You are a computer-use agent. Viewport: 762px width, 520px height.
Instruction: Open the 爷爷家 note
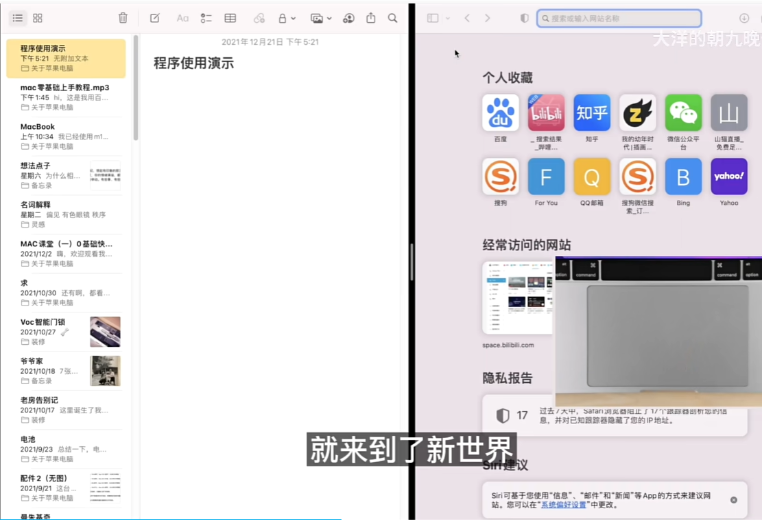click(66, 371)
